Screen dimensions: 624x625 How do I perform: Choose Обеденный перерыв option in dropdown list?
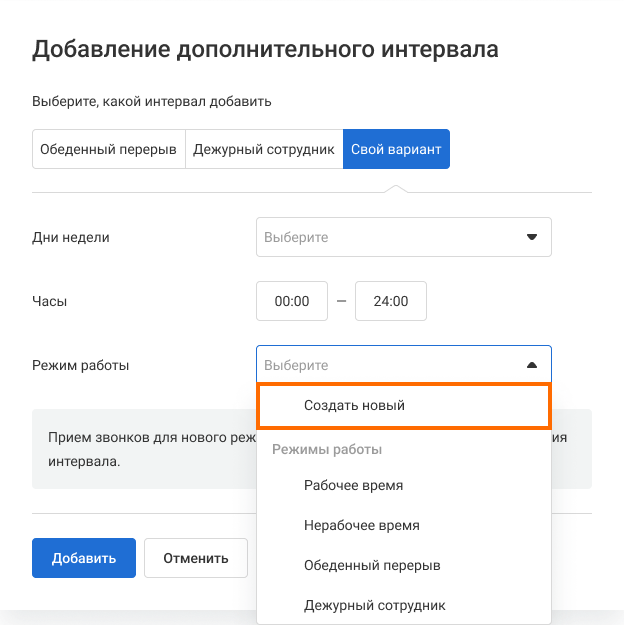[372, 565]
